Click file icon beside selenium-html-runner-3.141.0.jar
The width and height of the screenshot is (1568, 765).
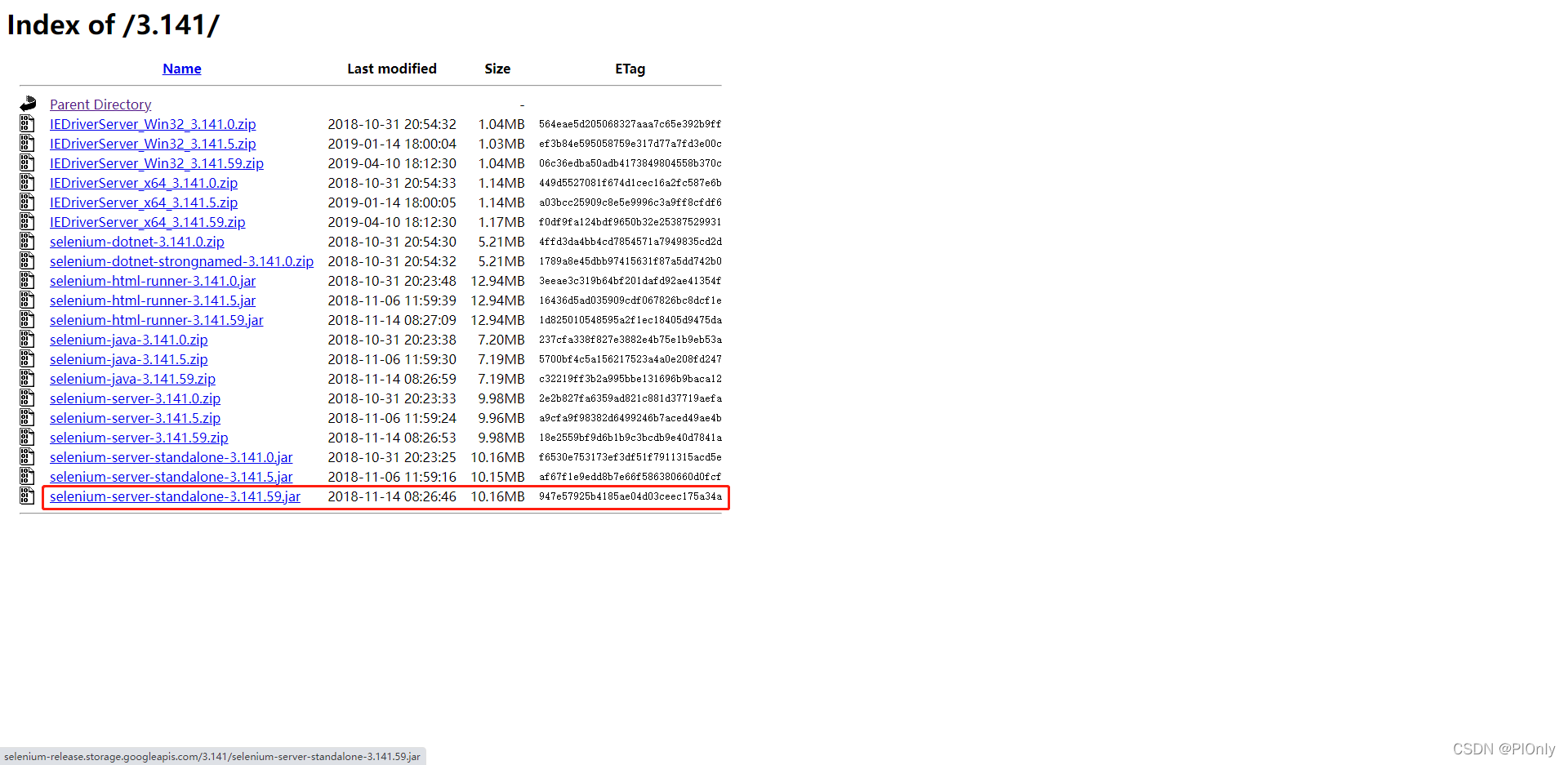(27, 281)
